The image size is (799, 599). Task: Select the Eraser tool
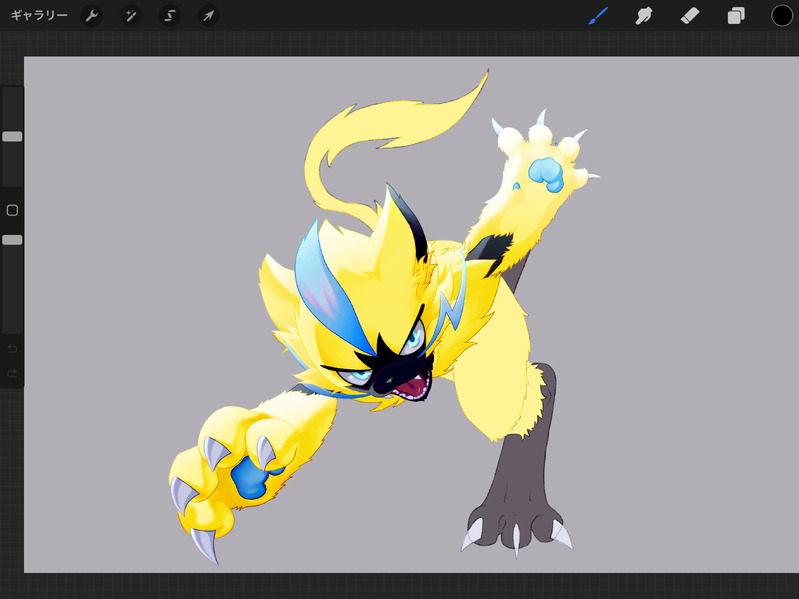tap(690, 16)
